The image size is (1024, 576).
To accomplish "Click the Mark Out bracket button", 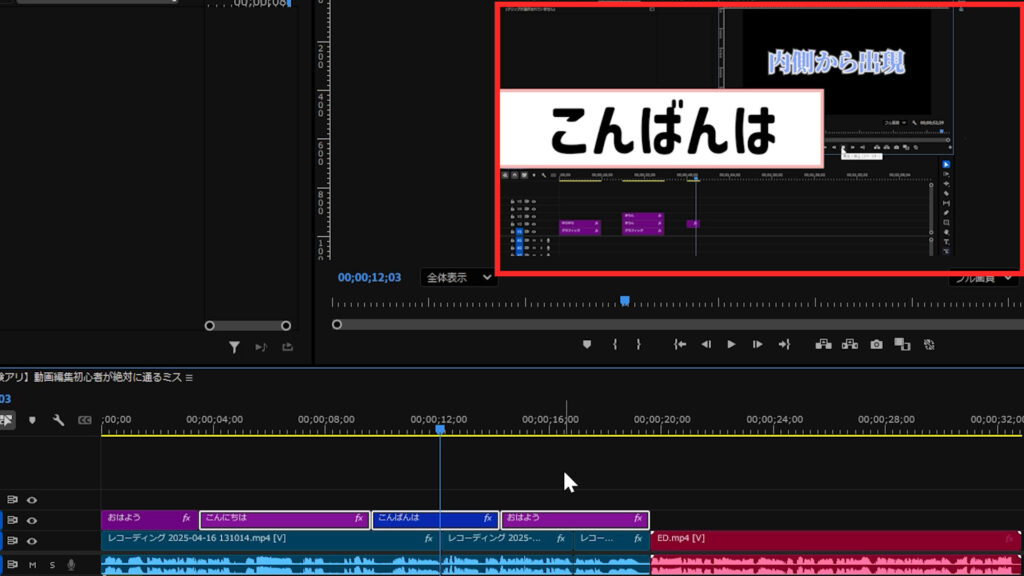I will tap(638, 344).
